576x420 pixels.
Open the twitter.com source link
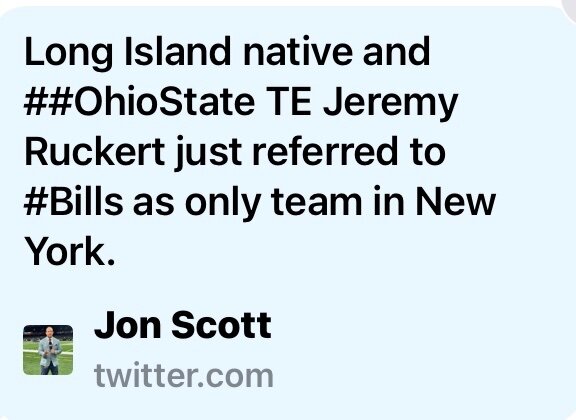coord(184,376)
